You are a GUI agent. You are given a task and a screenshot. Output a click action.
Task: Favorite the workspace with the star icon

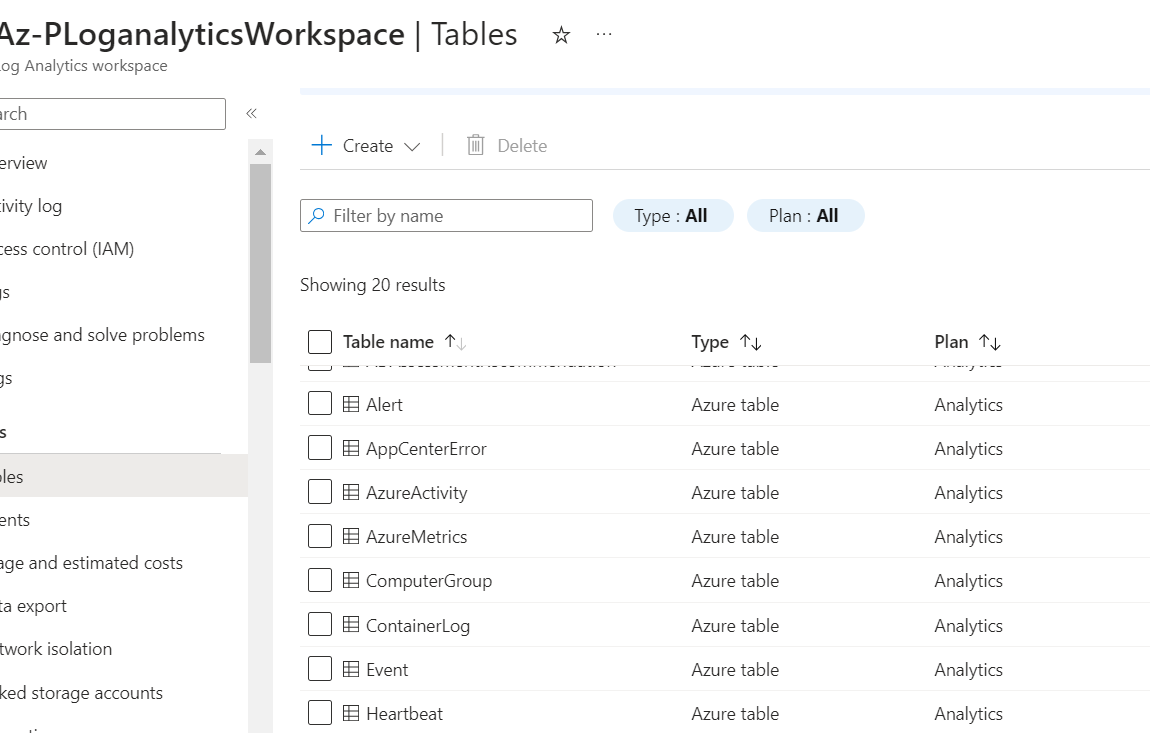tap(561, 34)
